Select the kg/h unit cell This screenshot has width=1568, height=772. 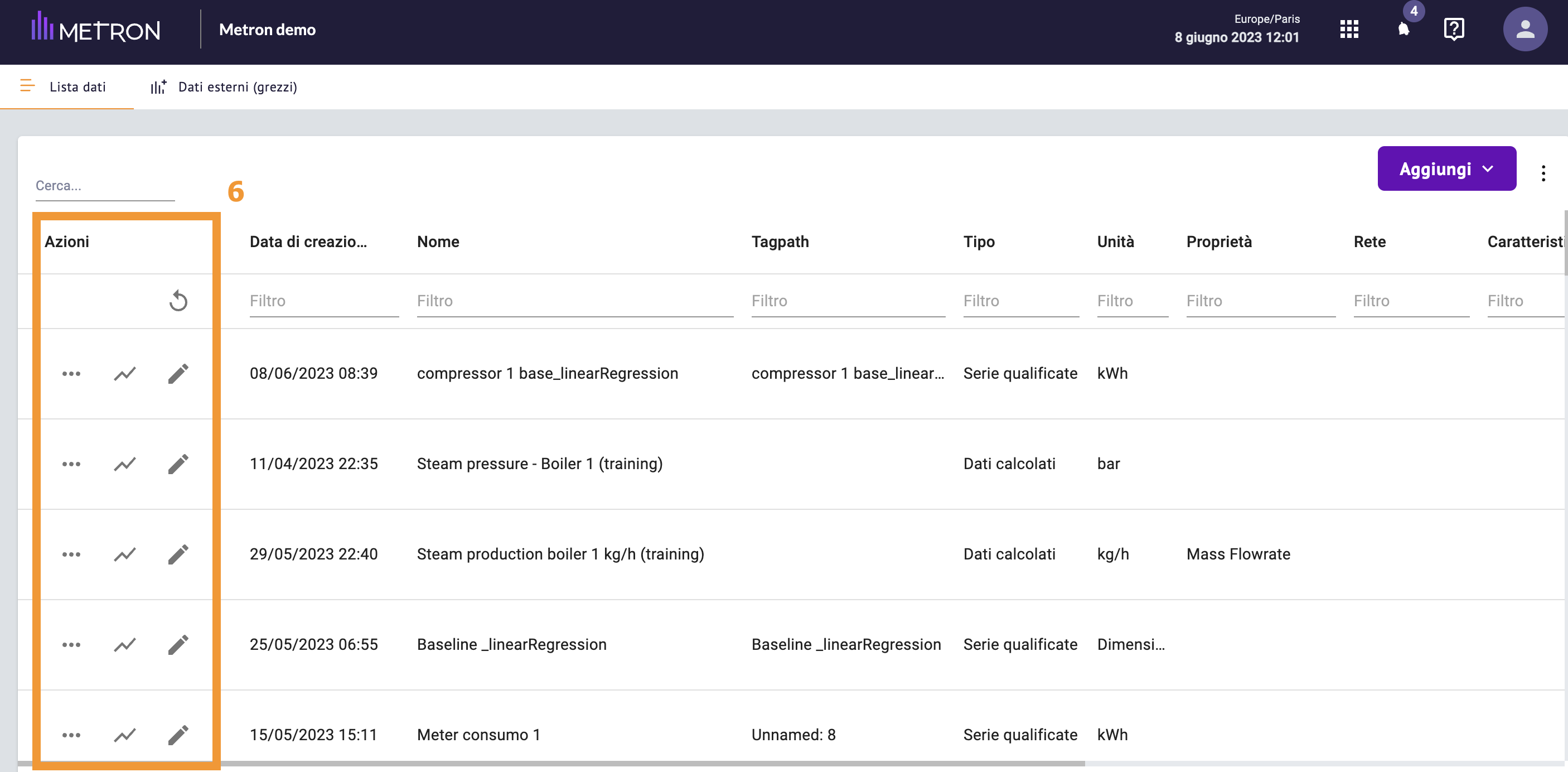1112,554
